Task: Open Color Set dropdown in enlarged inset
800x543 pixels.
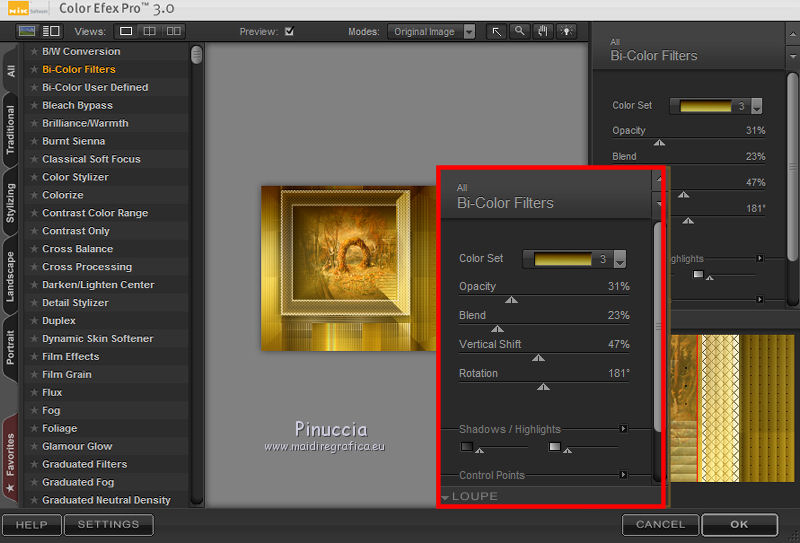Action: (620, 259)
